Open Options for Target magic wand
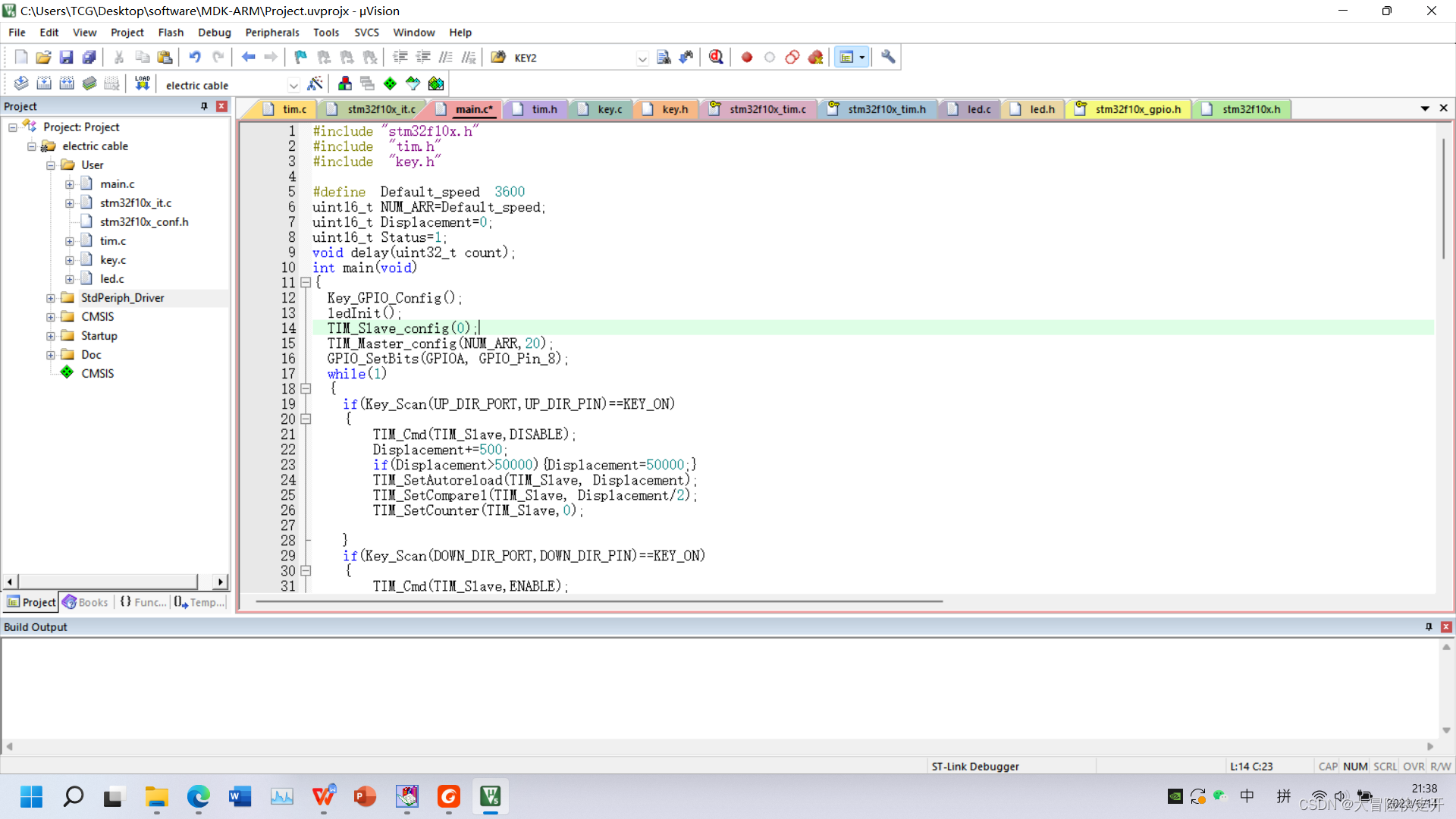The height and width of the screenshot is (819, 1456). click(x=315, y=83)
